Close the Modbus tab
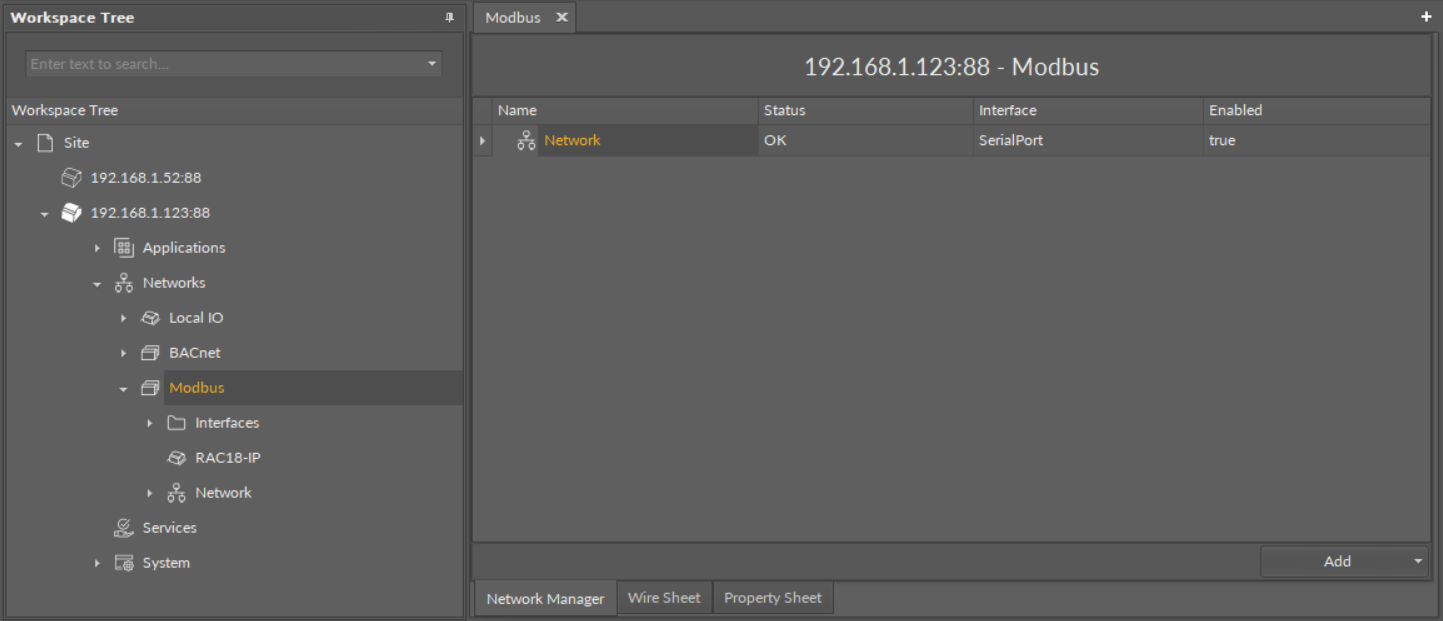This screenshot has width=1443, height=621. [562, 18]
